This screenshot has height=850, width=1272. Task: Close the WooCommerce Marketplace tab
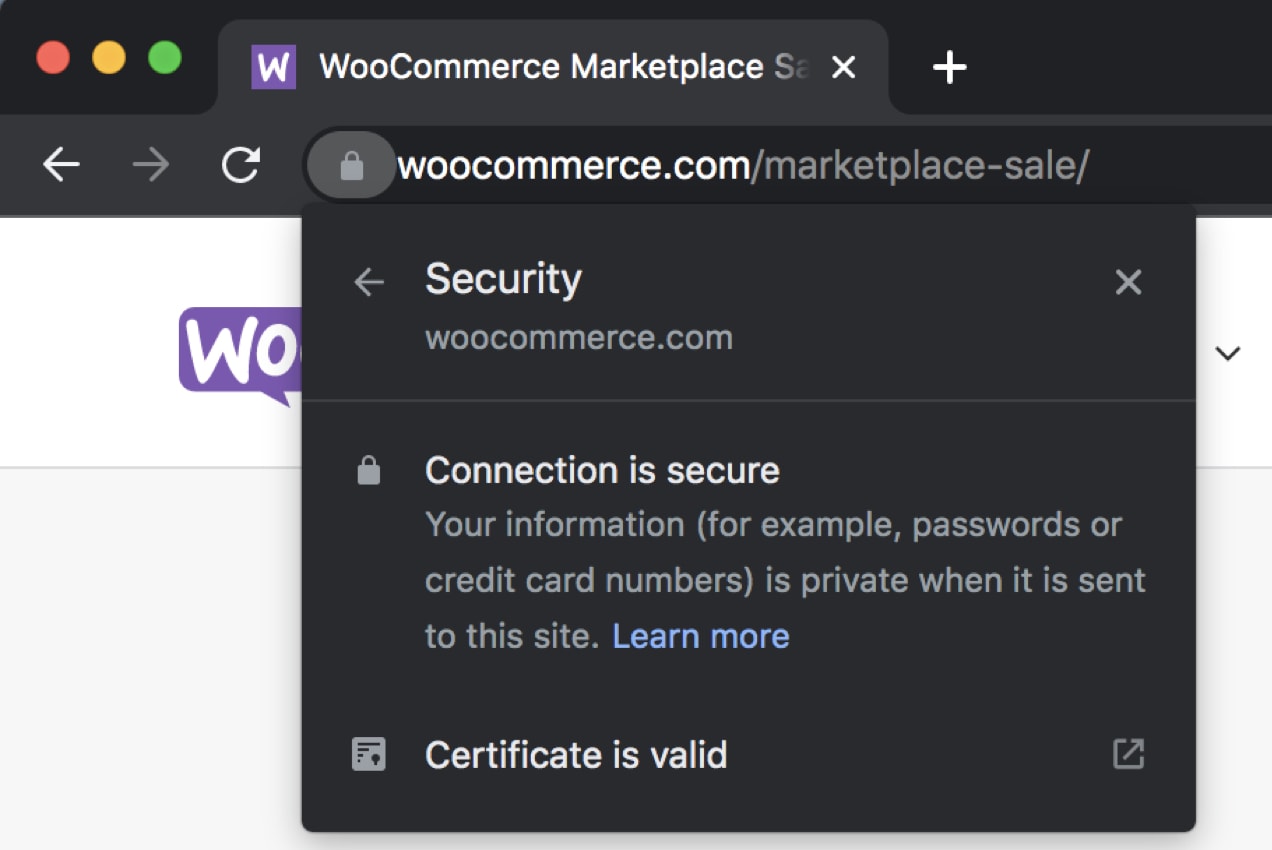pyautogui.click(x=845, y=67)
